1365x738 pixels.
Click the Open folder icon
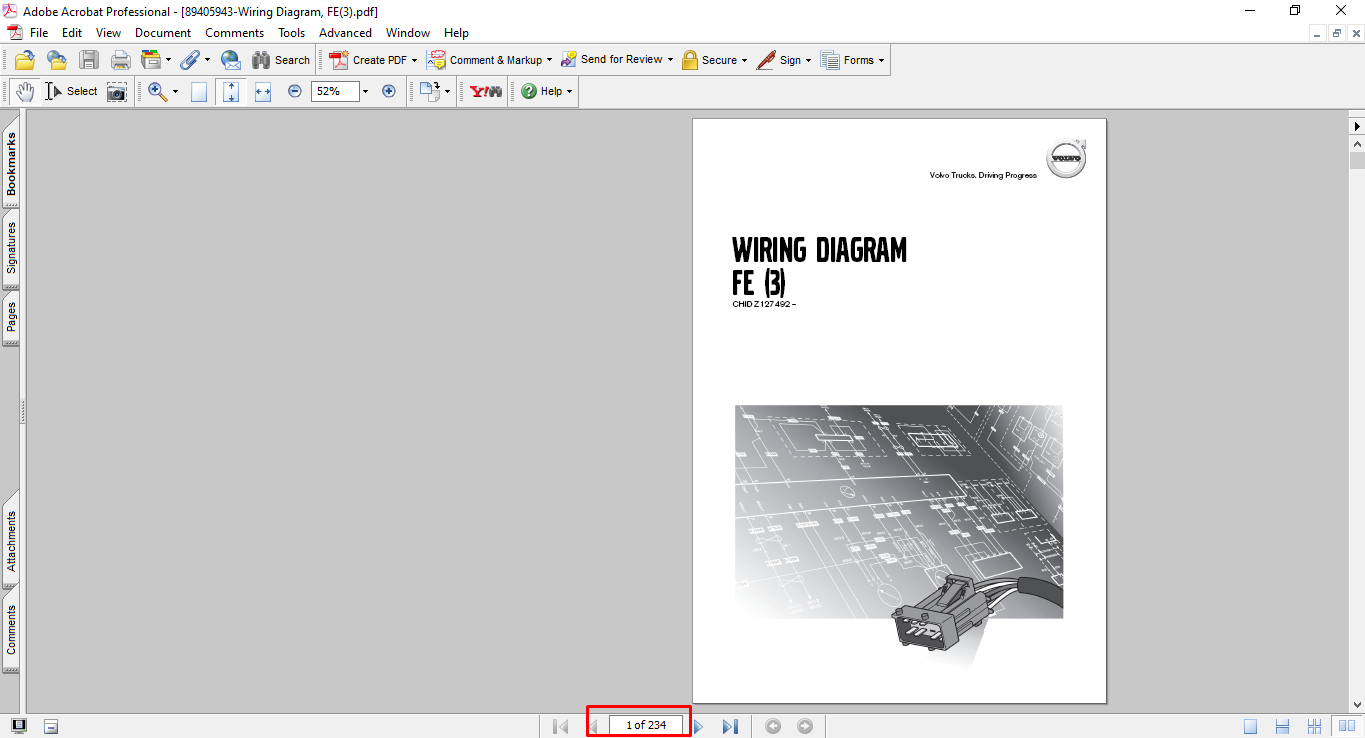click(x=25, y=60)
